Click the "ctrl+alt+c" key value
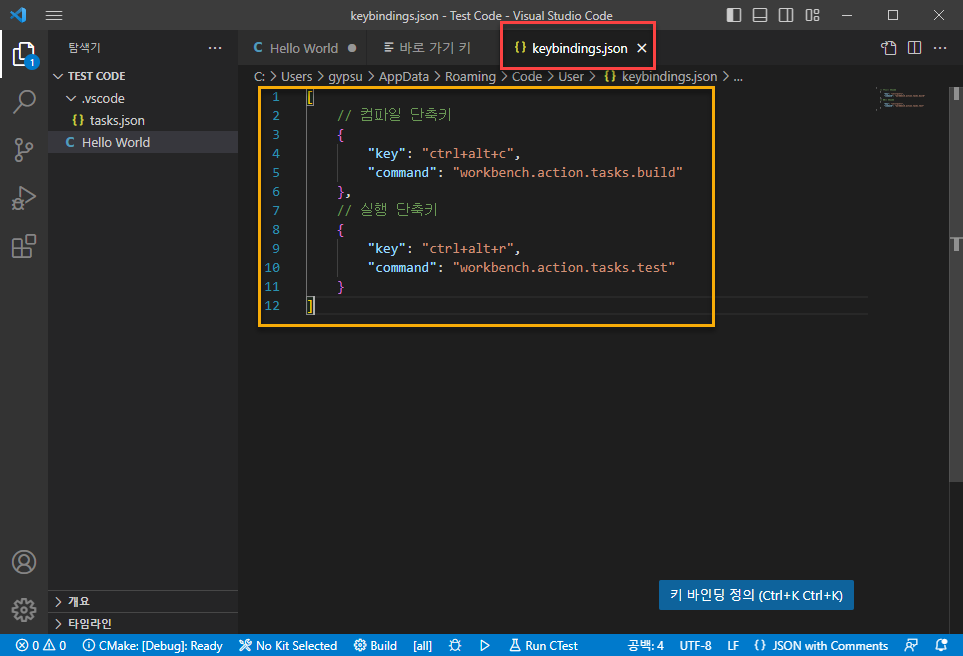The height and width of the screenshot is (656, 963). point(467,154)
